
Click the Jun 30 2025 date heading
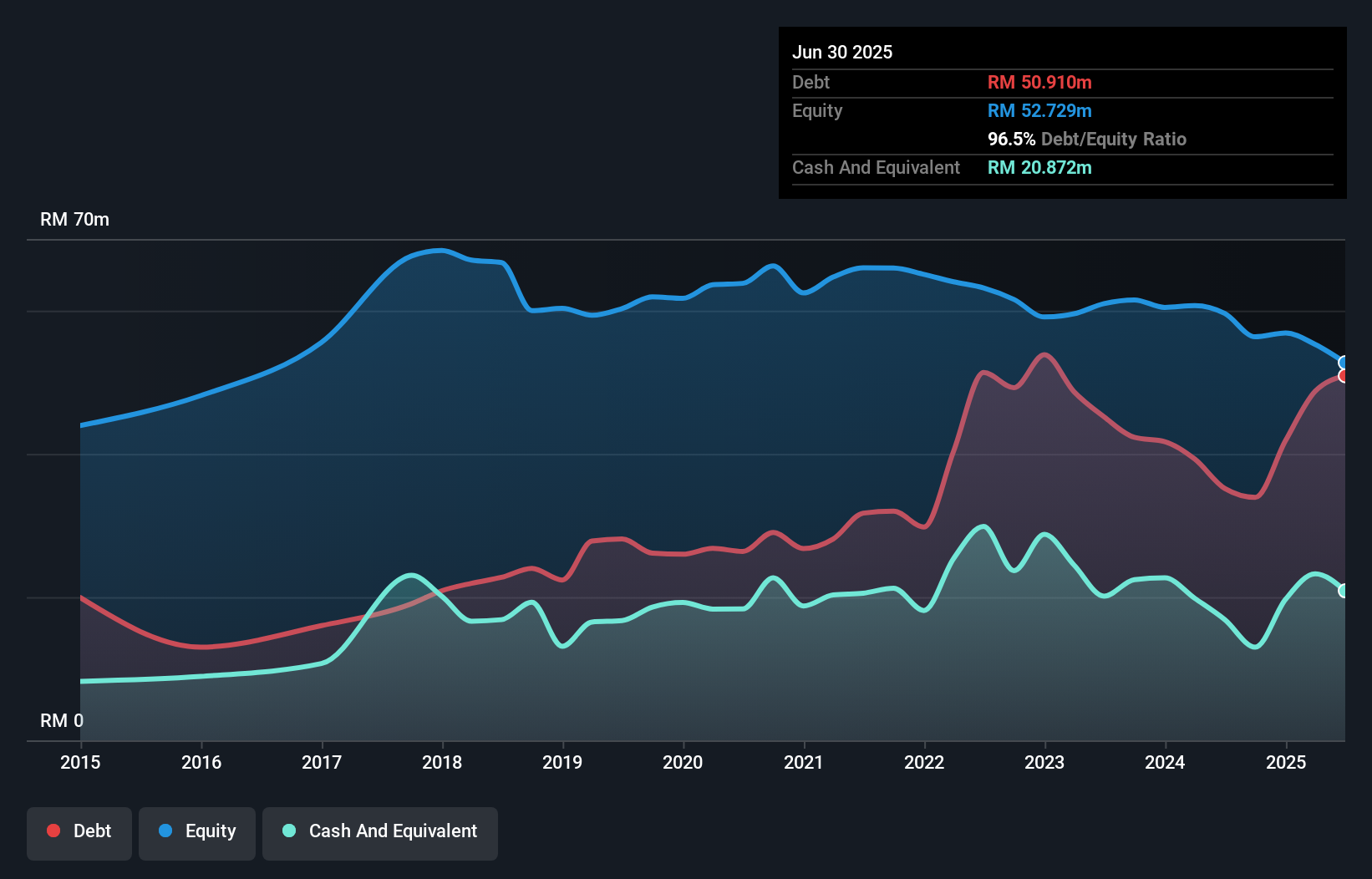click(842, 52)
